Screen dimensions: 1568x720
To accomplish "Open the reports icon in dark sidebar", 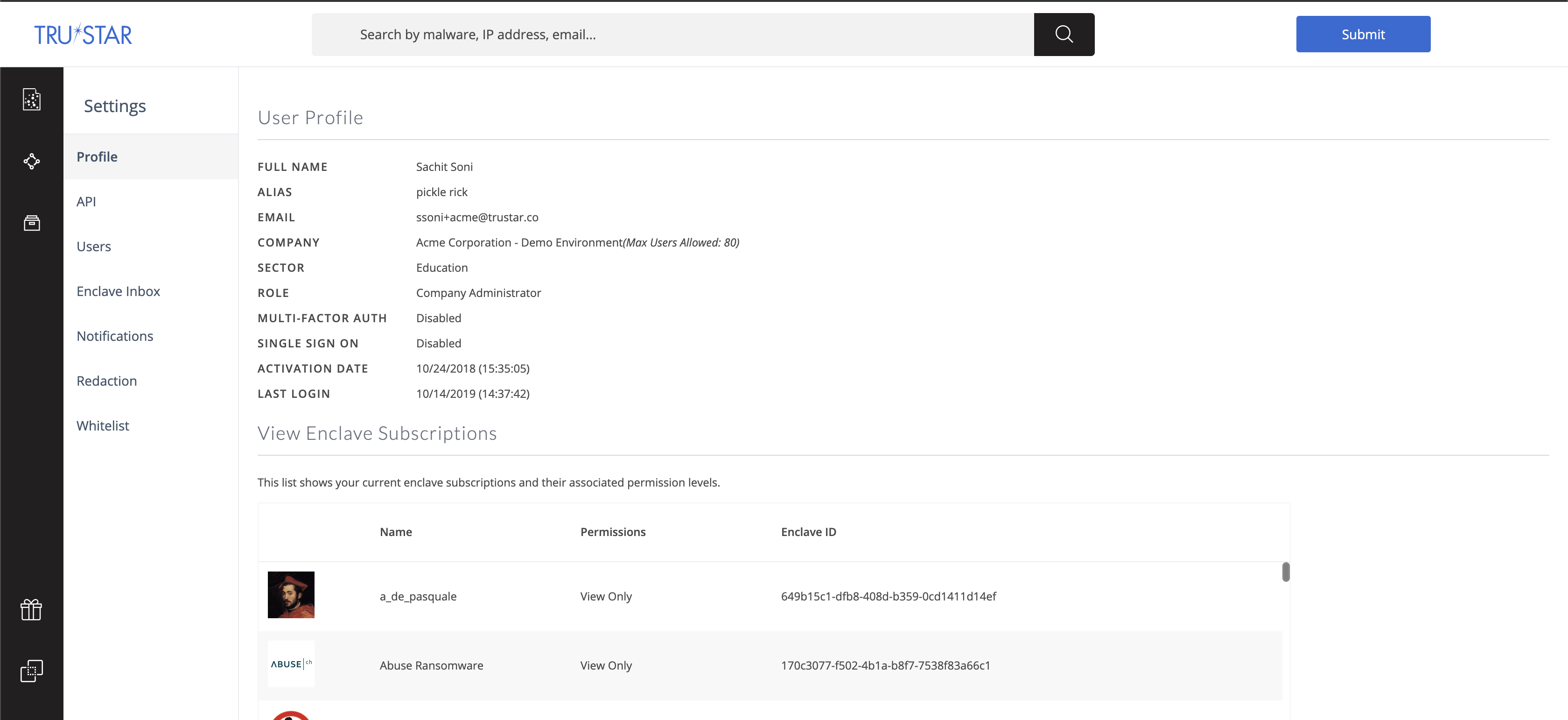I will pos(32,99).
